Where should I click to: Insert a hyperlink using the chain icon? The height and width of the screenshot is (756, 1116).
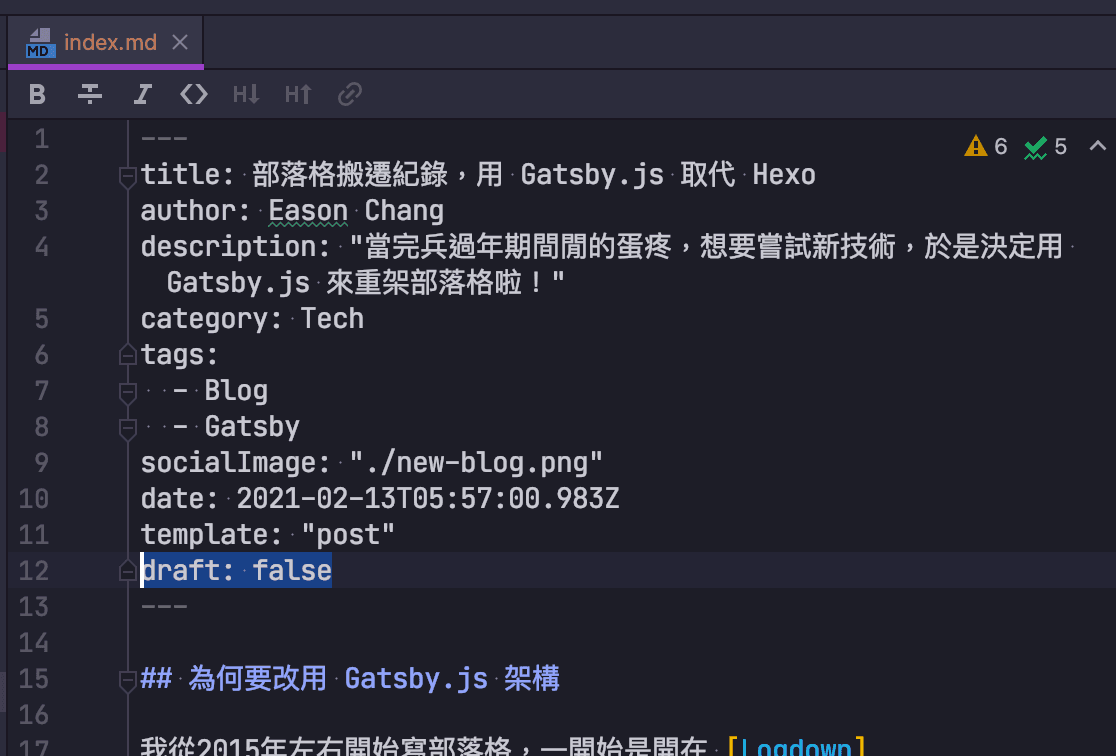pos(349,94)
